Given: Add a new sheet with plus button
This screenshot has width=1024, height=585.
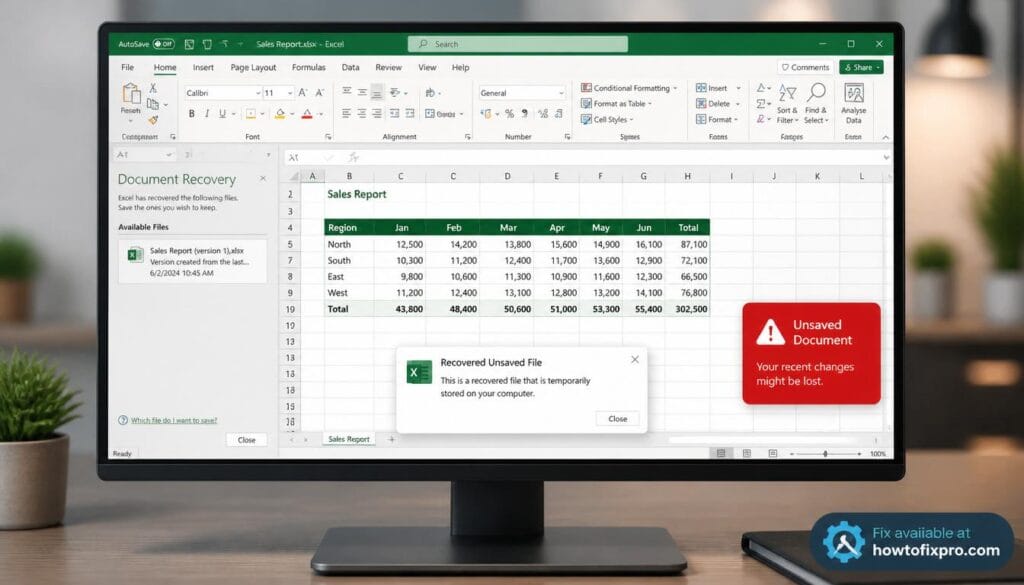Looking at the screenshot, I should tap(391, 439).
